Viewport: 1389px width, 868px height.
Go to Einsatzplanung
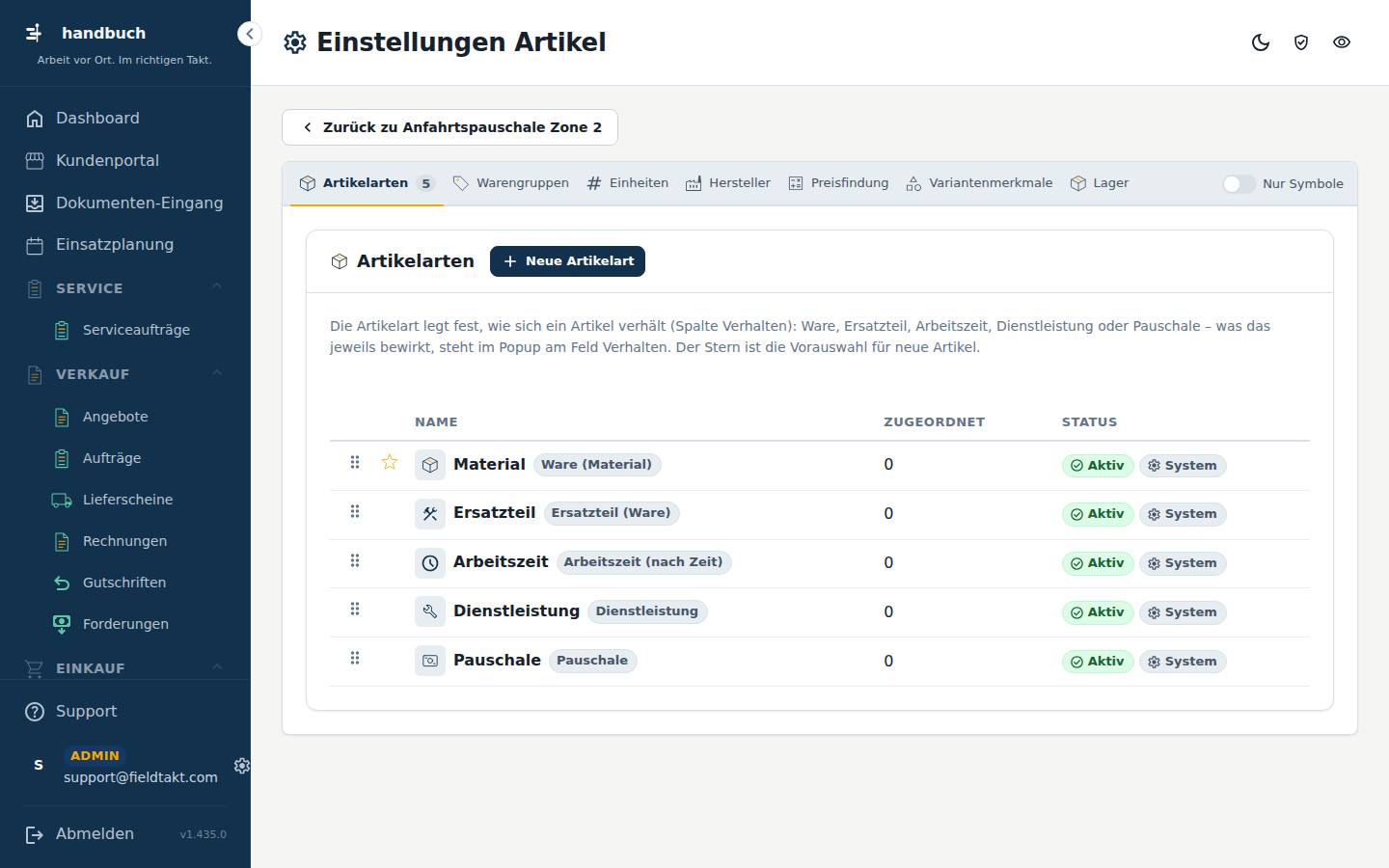pos(125,245)
